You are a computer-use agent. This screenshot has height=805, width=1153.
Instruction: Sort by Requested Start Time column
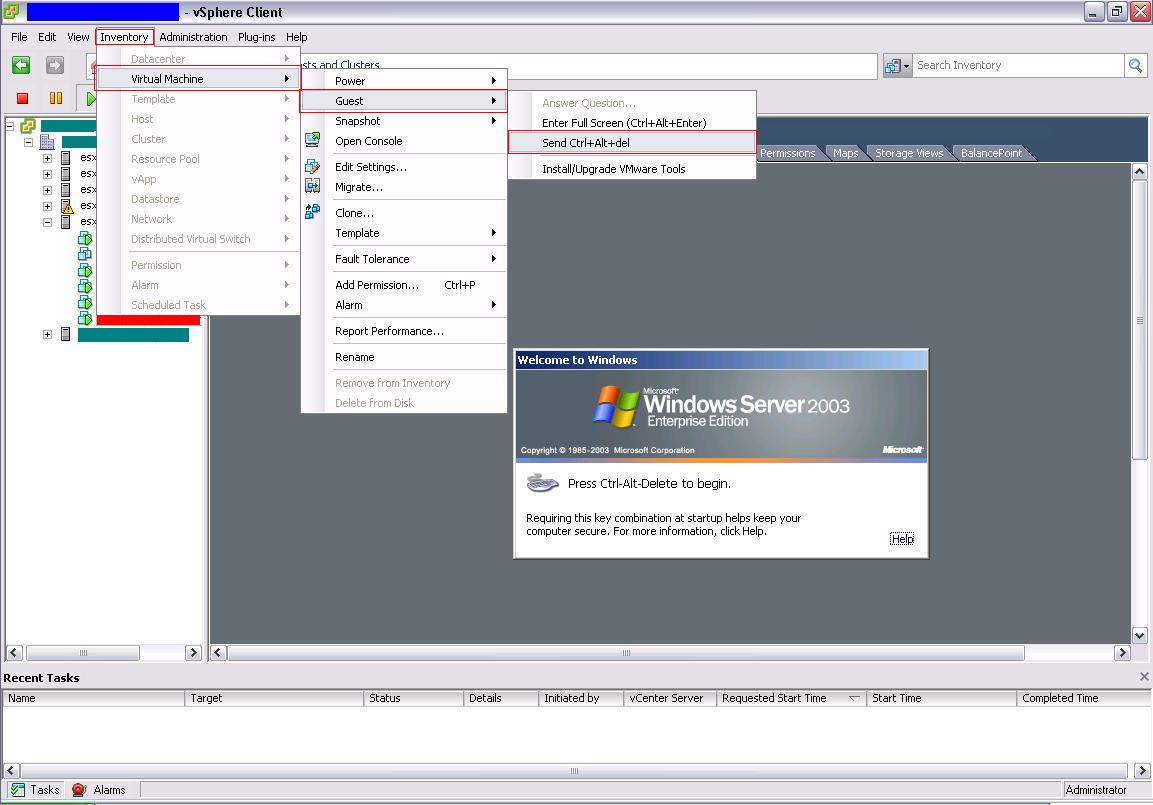pyautogui.click(x=790, y=698)
